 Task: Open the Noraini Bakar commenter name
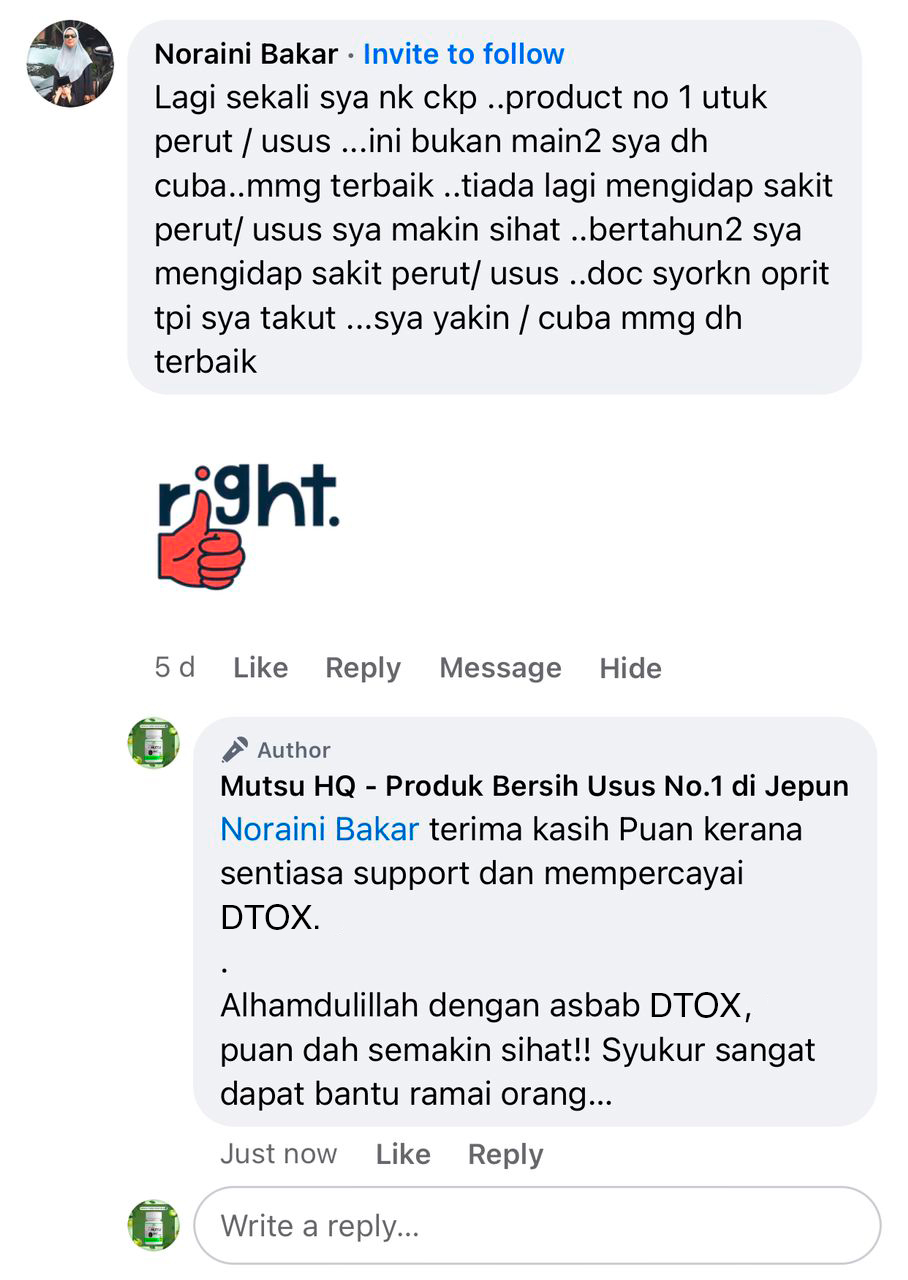[x=246, y=54]
